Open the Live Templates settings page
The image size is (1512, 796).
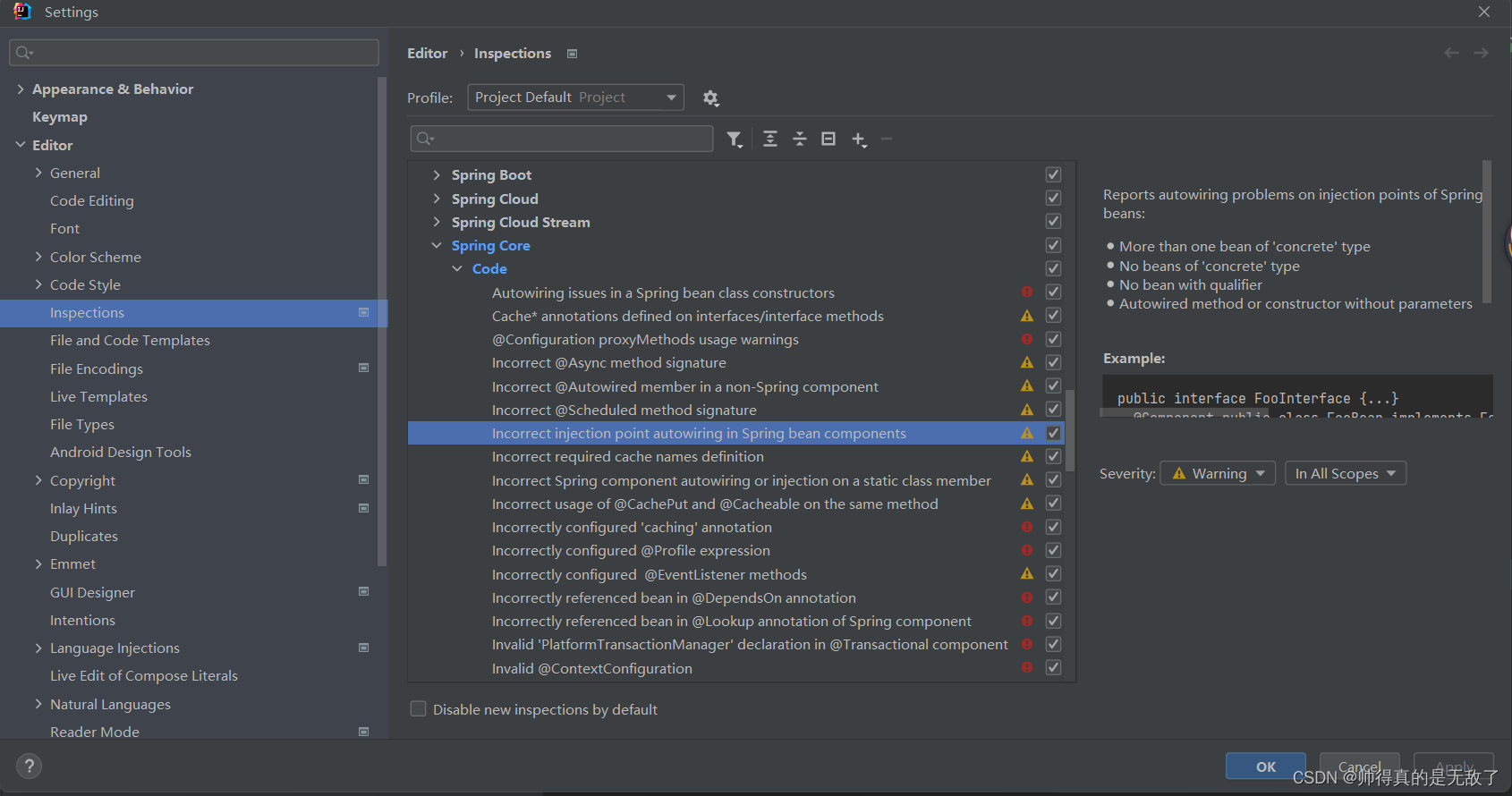[x=98, y=396]
